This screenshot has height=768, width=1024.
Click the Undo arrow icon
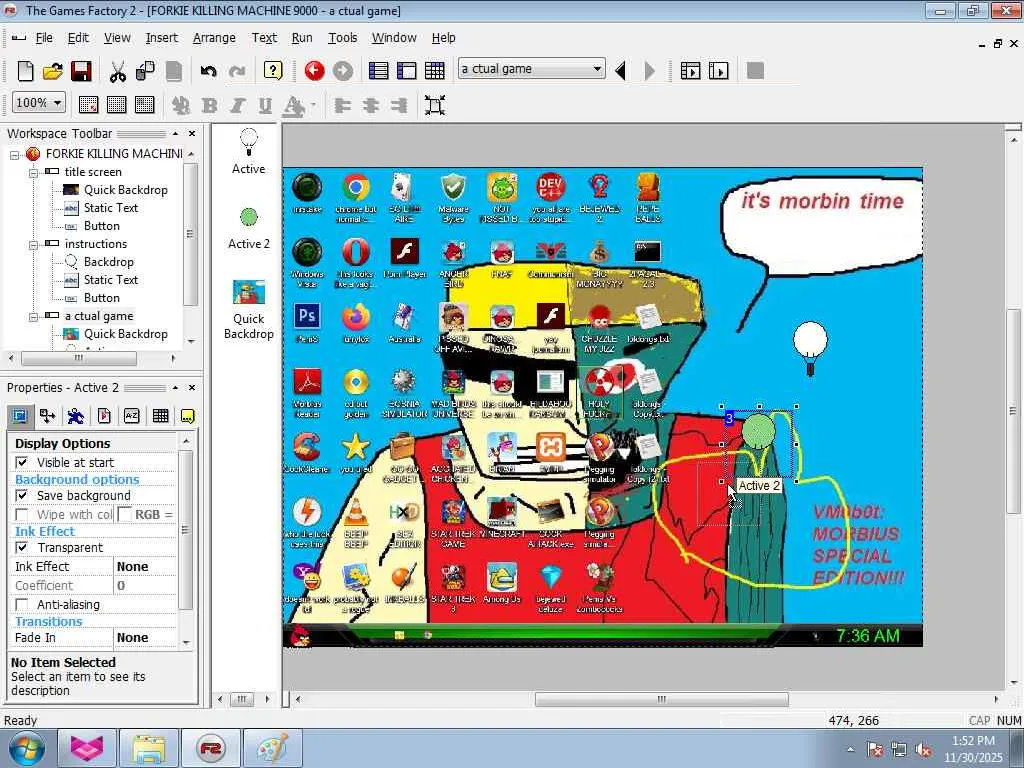(x=208, y=71)
